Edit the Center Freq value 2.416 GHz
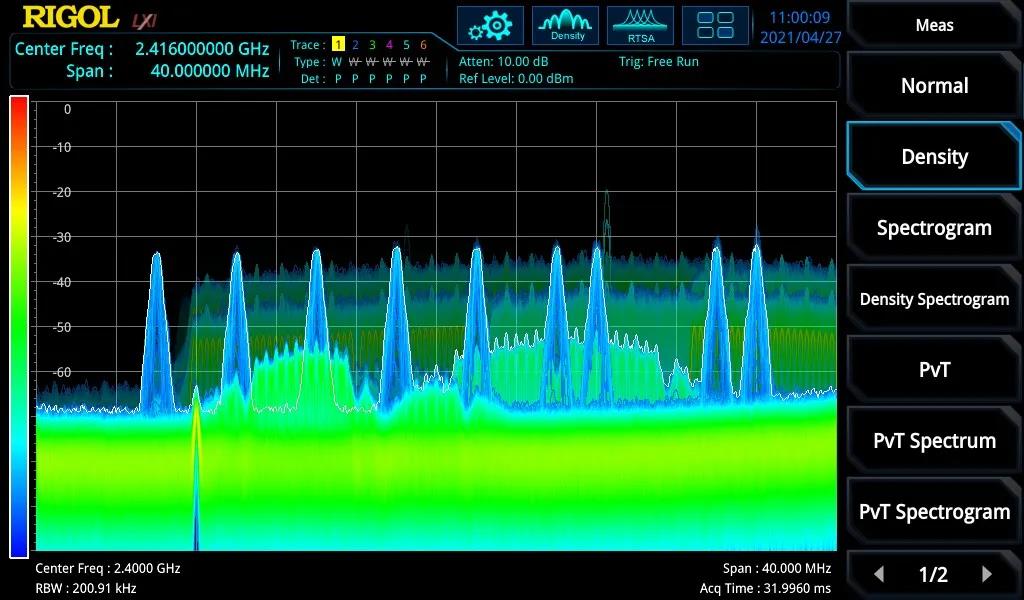Image resolution: width=1024 pixels, height=600 pixels. (202, 49)
